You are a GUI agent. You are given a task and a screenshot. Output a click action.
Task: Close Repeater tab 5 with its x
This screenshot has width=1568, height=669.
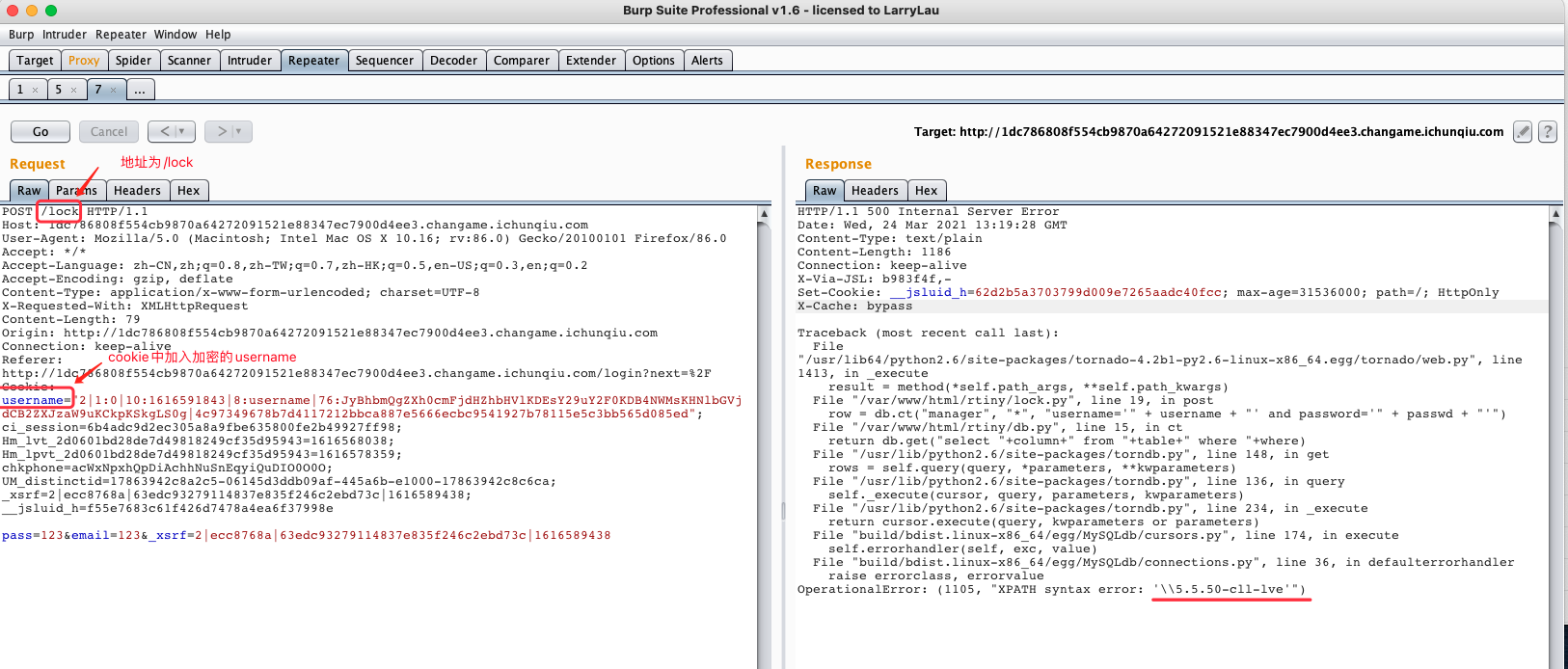click(x=73, y=90)
